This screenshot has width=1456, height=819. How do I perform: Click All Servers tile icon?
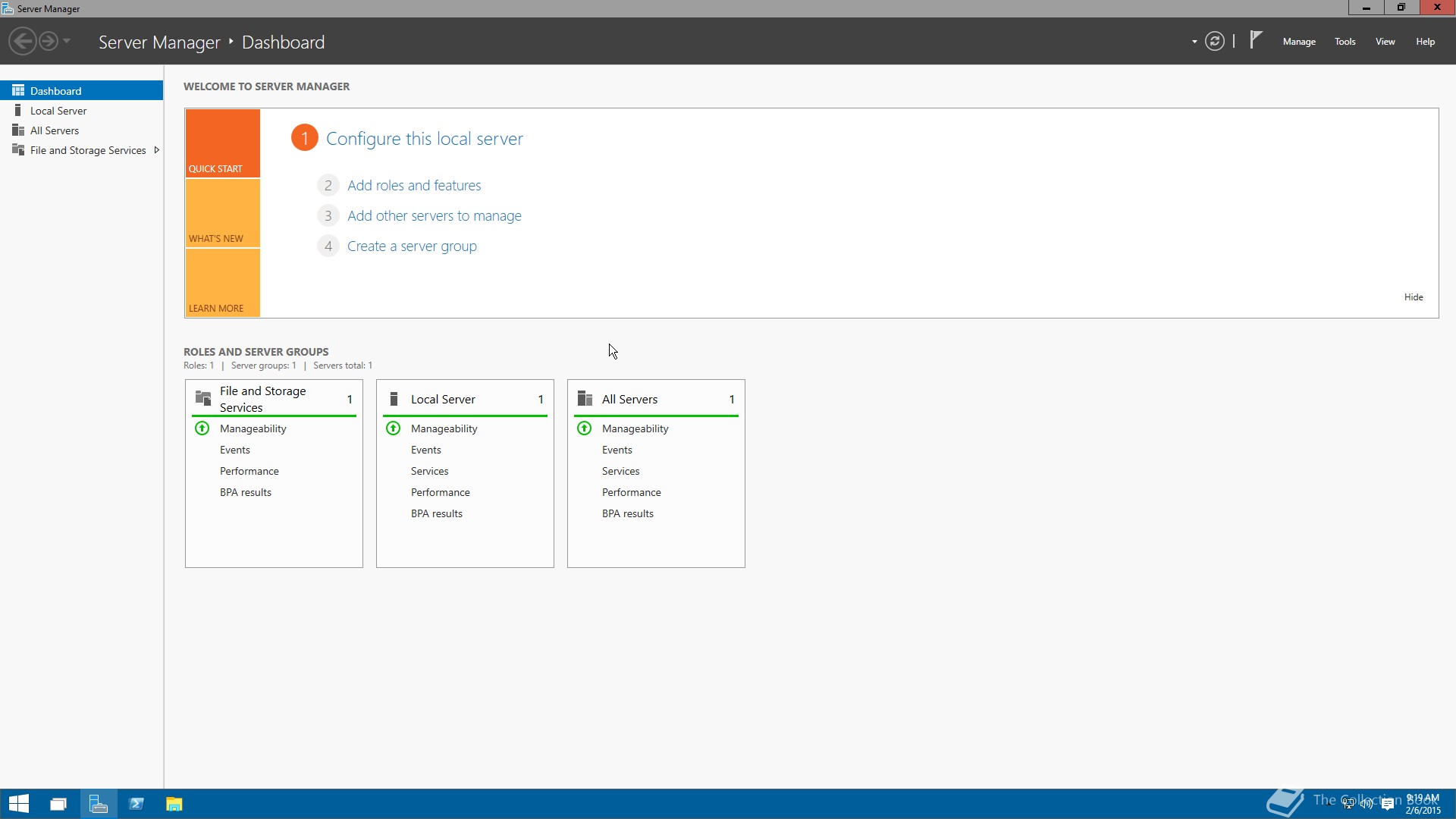tap(585, 398)
